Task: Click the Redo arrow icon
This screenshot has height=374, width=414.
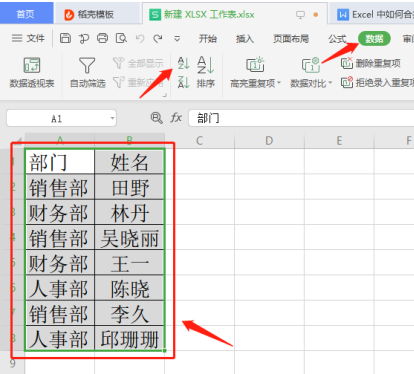Action: 158,39
